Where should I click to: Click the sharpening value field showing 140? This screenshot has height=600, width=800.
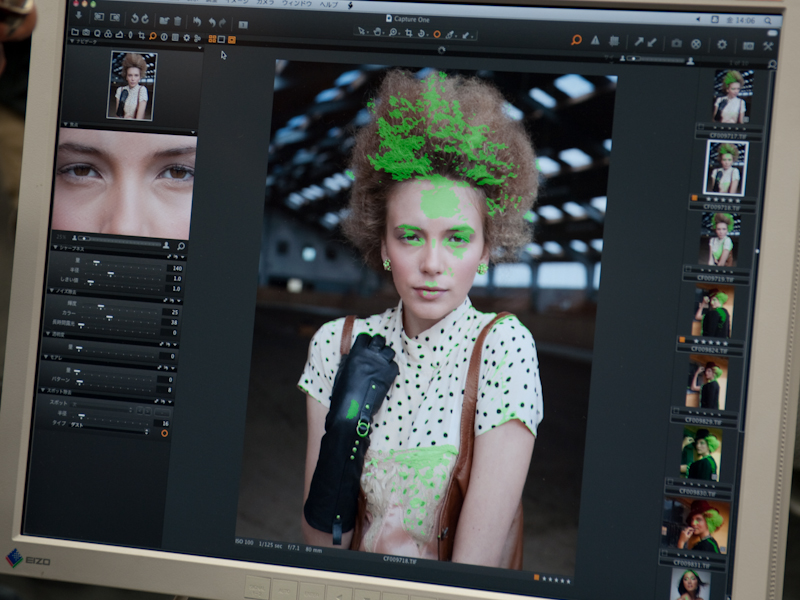177,268
